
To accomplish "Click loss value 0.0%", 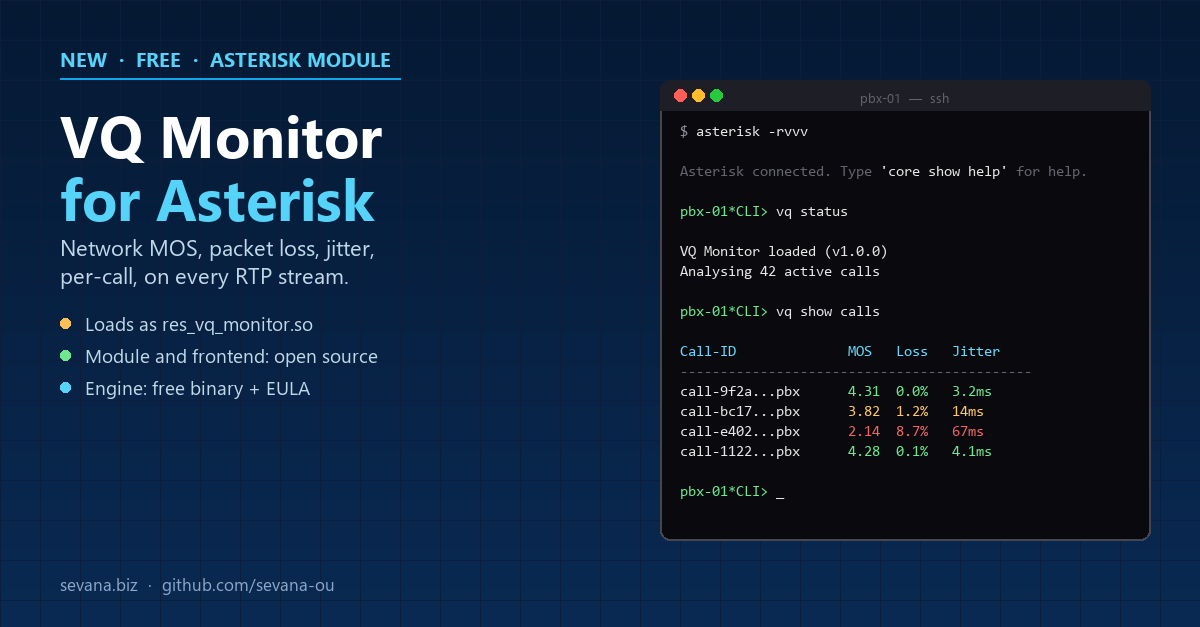I will pos(912,391).
